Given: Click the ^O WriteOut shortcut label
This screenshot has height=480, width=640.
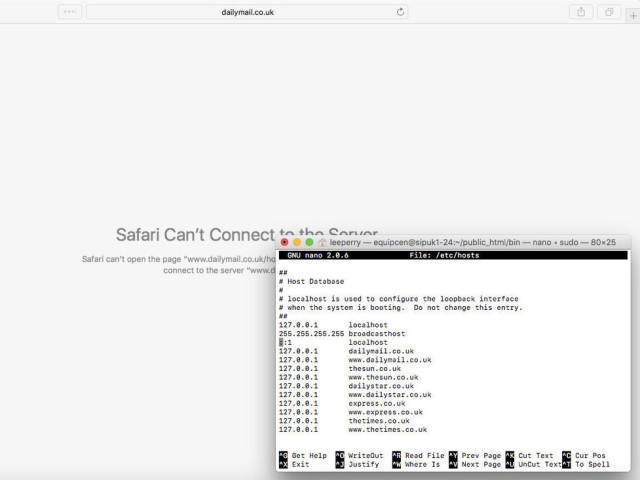Looking at the screenshot, I should 359,455.
